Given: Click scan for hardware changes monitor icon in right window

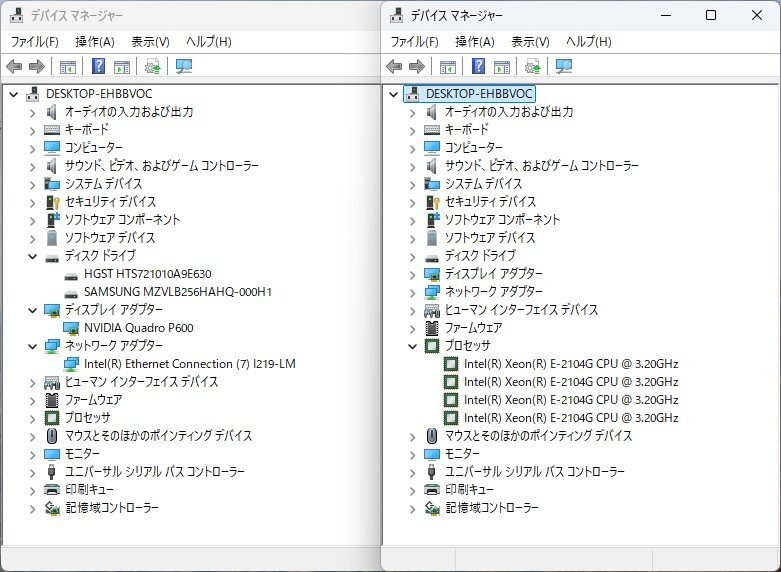Looking at the screenshot, I should (x=564, y=66).
